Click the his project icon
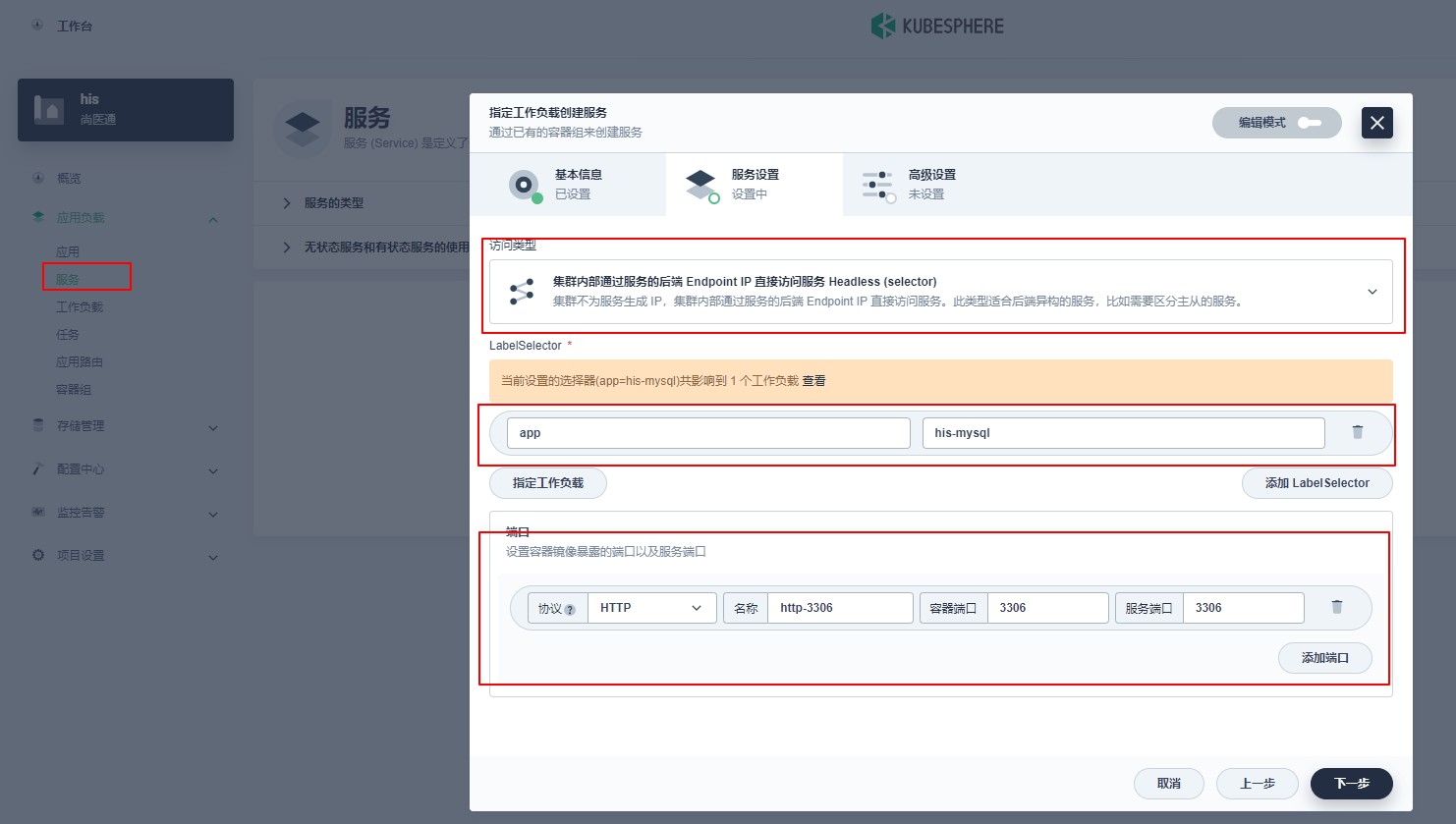Image resolution: width=1456 pixels, height=824 pixels. (x=49, y=109)
